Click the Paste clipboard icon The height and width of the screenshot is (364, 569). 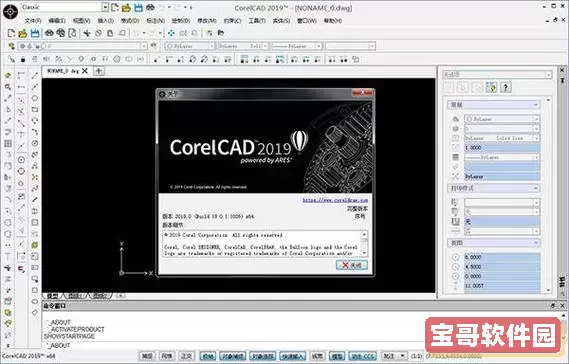click(110, 33)
